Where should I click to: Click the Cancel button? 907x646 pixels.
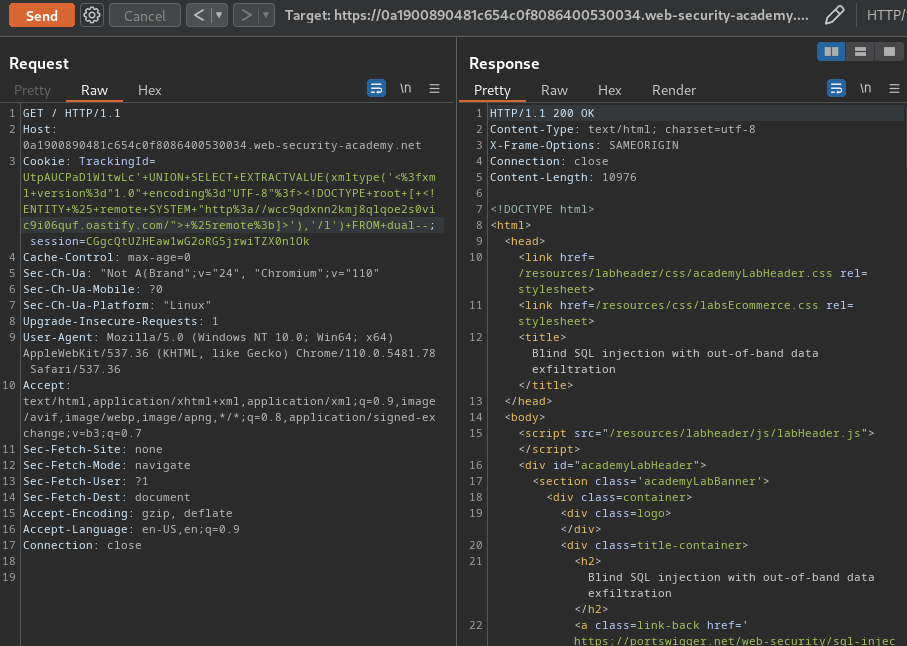pyautogui.click(x=145, y=15)
